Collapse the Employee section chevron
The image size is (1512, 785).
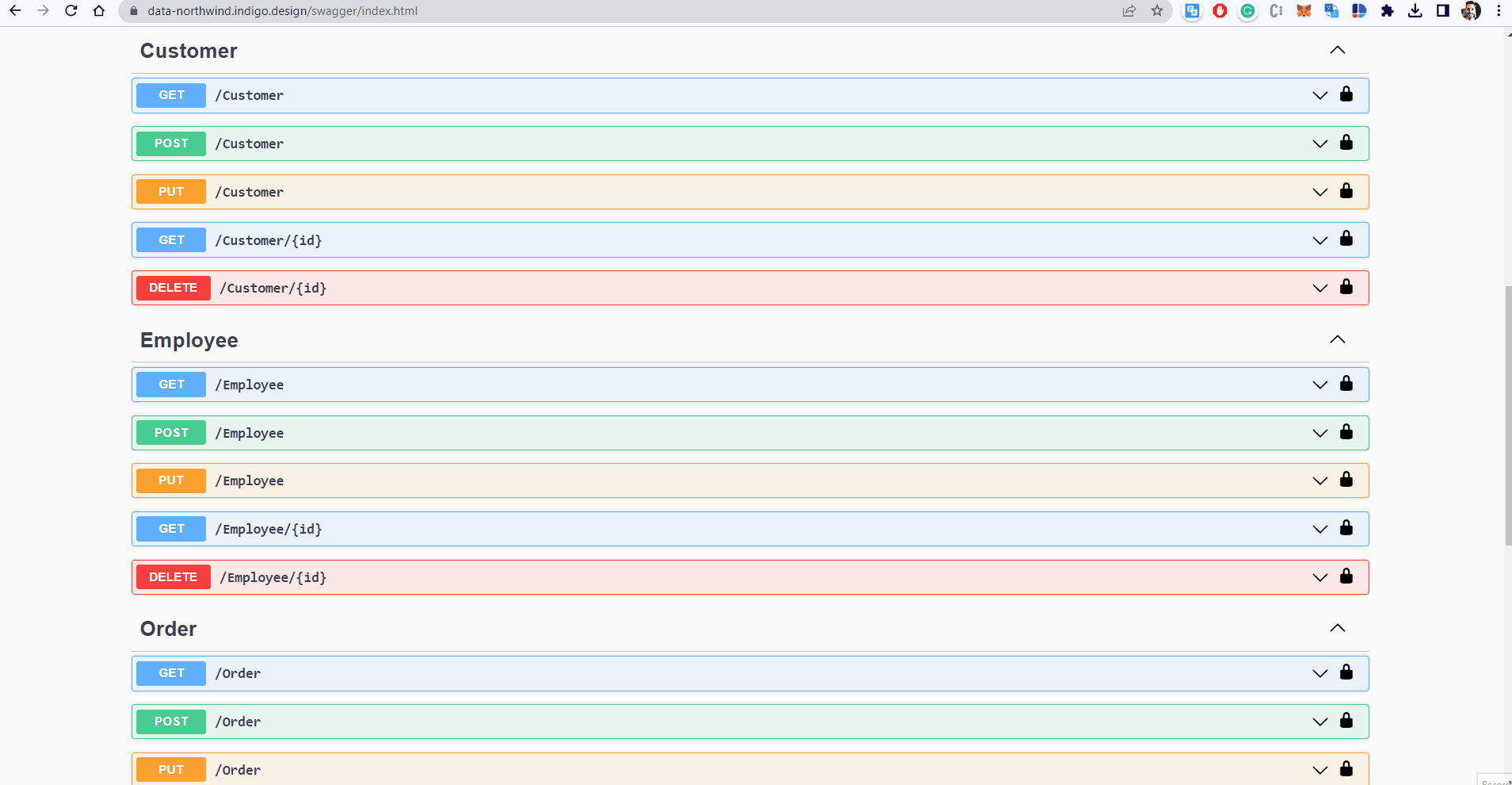[1337, 339]
